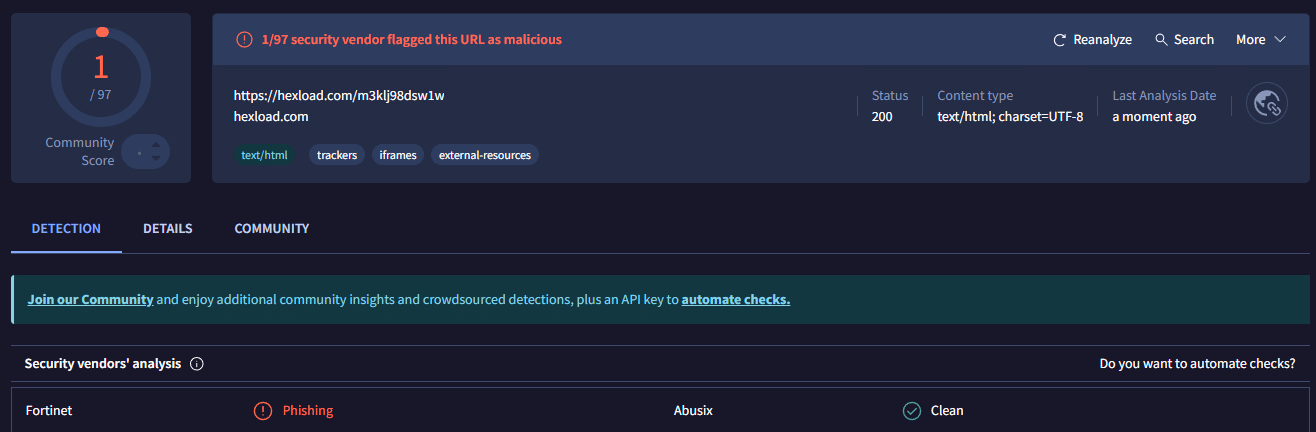
Task: Click the trackers tag
Action: 337,155
